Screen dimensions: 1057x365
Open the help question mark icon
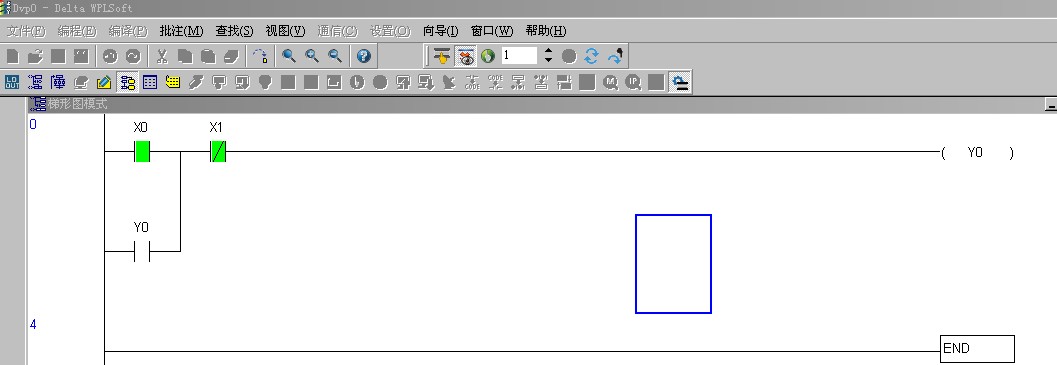coord(363,56)
